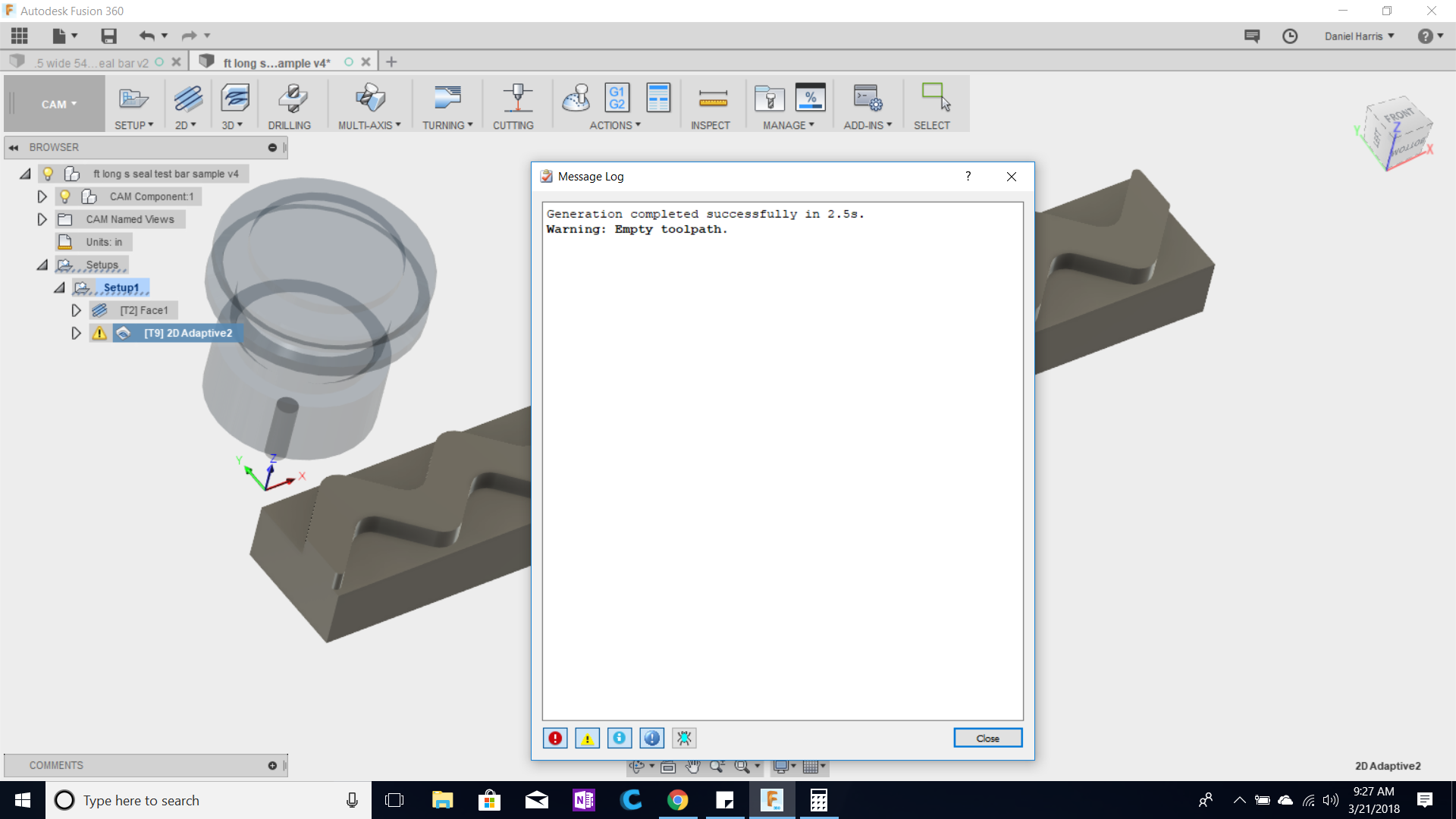Expand the CAM Named Views node
This screenshot has height=819, width=1456.
[42, 219]
